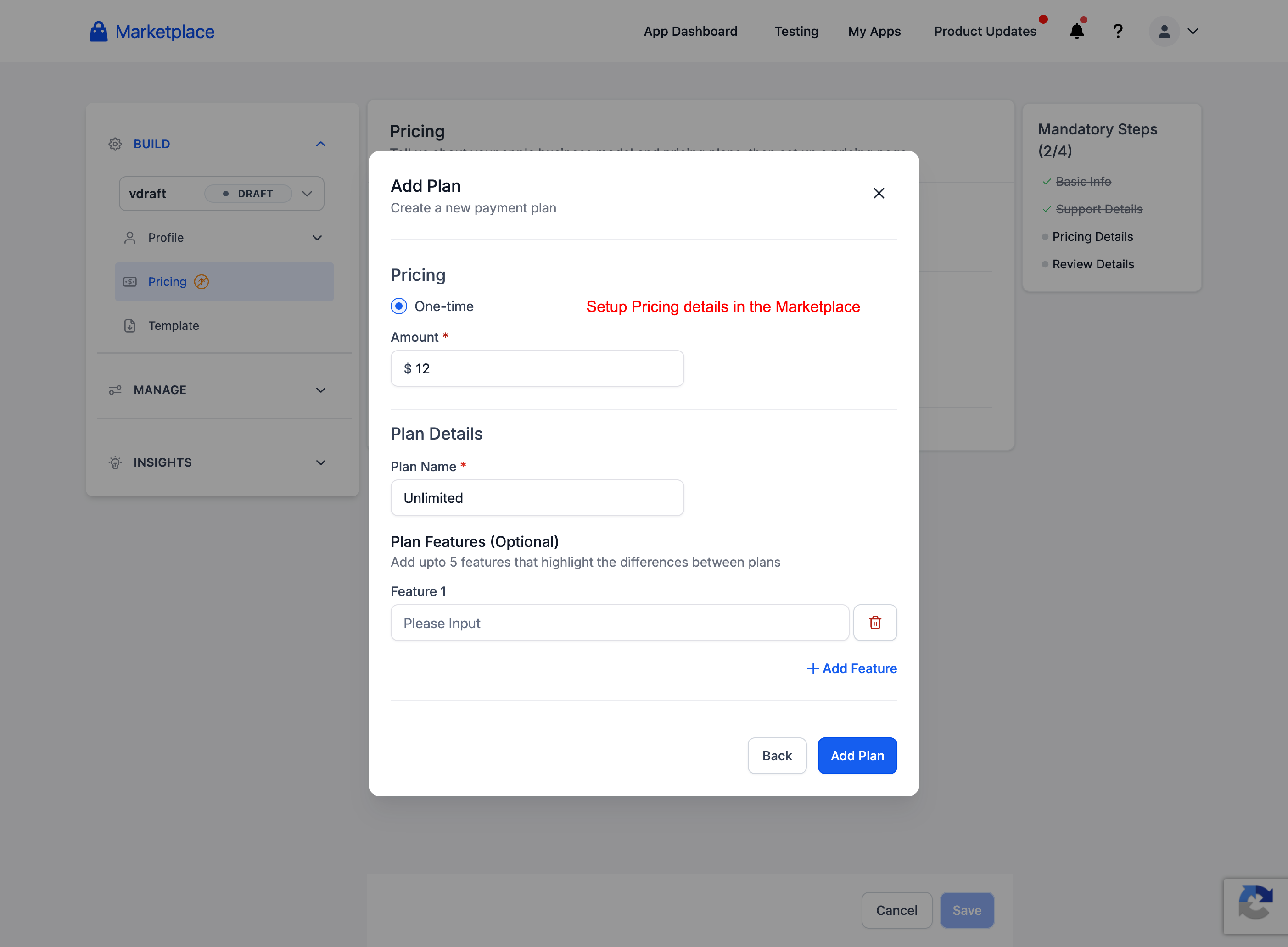Close the Add Plan dialog

[878, 193]
